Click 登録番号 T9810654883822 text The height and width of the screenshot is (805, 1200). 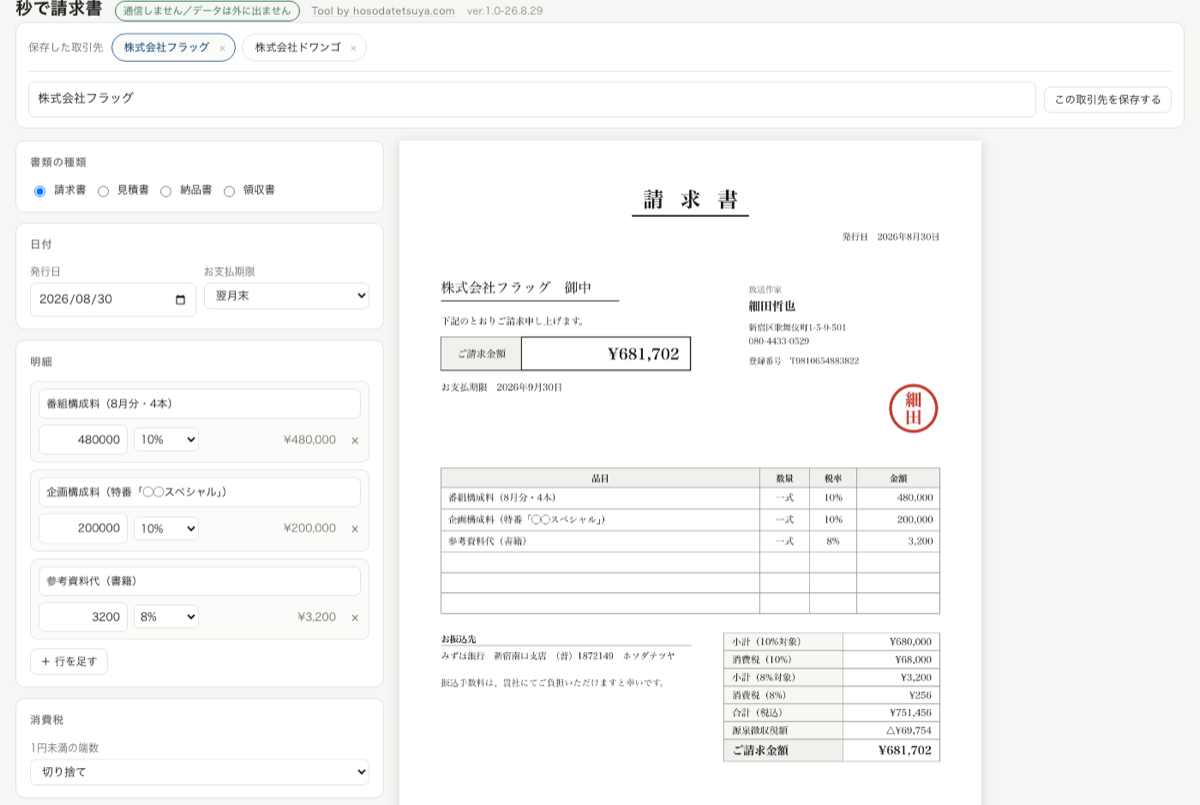pos(804,360)
